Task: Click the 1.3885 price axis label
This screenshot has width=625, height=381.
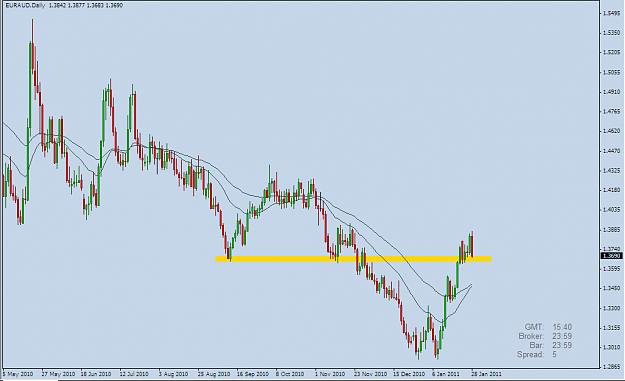Action: click(x=611, y=230)
